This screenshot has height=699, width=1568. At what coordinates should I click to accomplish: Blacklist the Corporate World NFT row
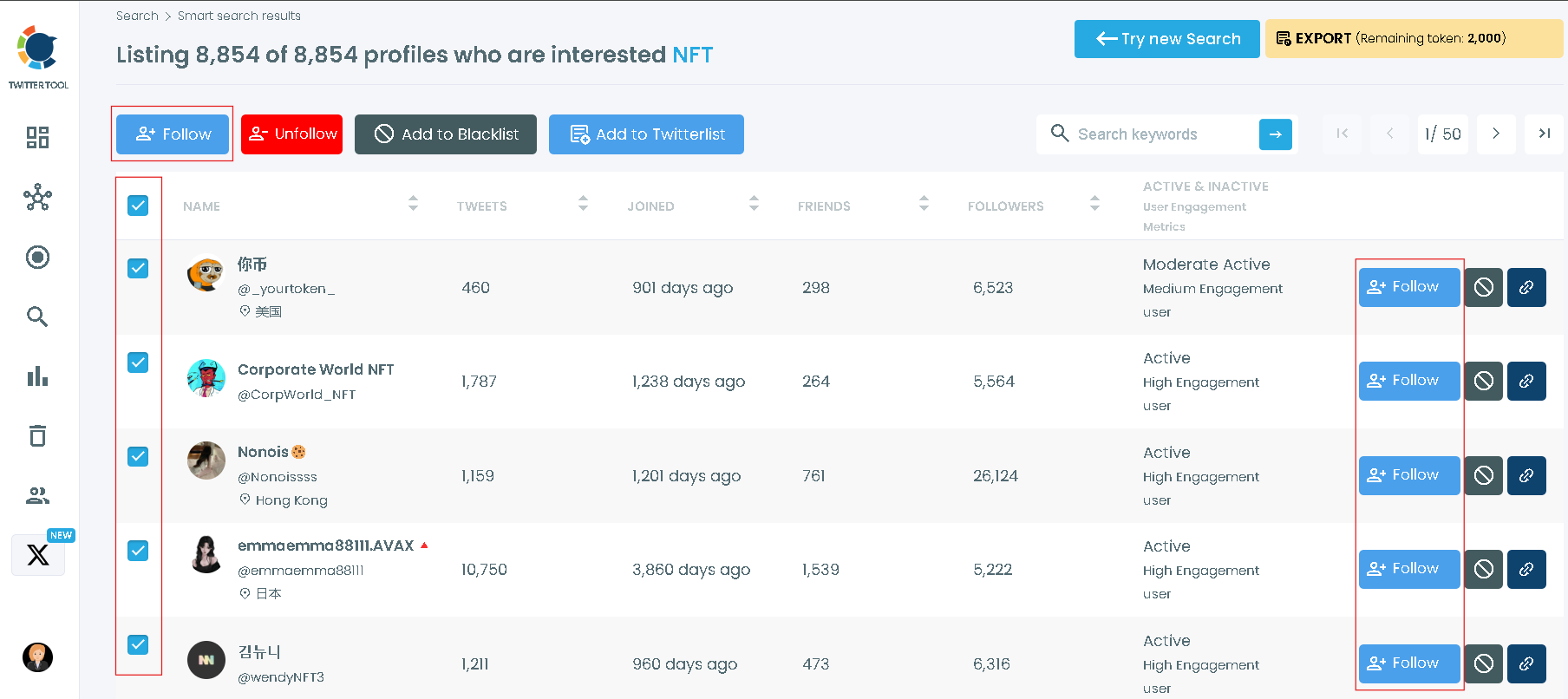pos(1483,381)
